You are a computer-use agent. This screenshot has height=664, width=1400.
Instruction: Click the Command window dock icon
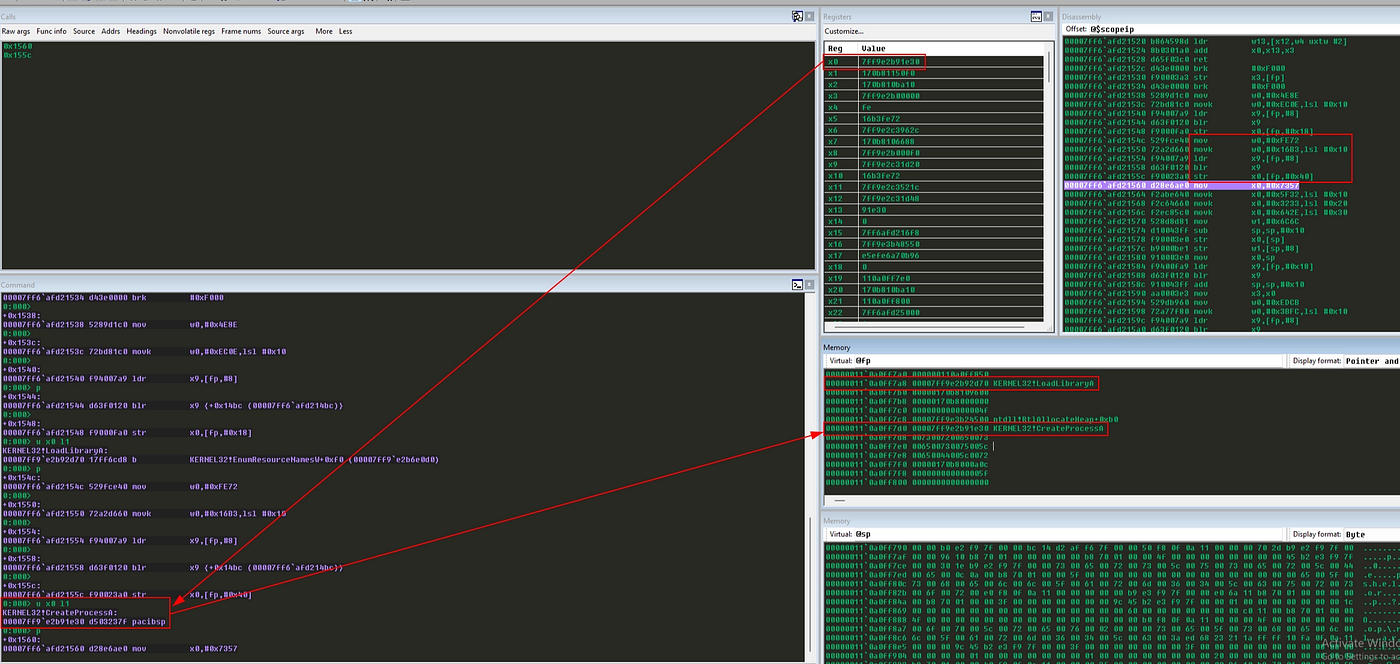click(x=797, y=284)
